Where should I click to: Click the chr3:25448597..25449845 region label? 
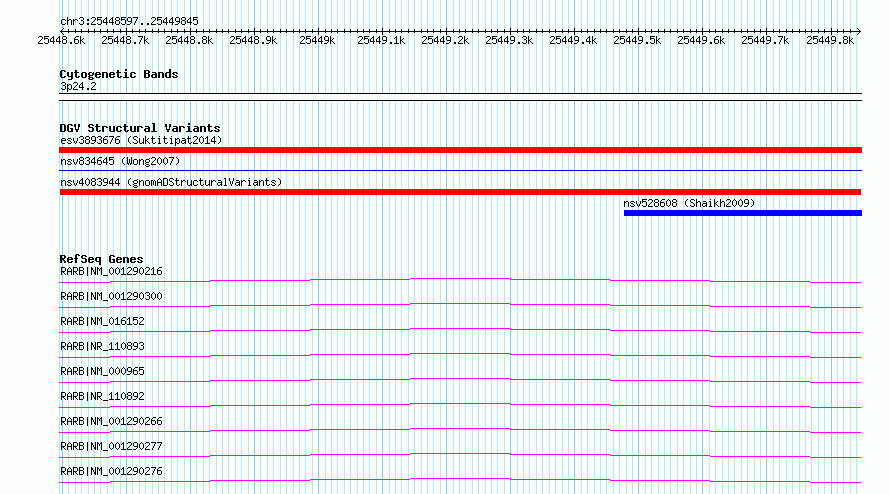(129, 21)
